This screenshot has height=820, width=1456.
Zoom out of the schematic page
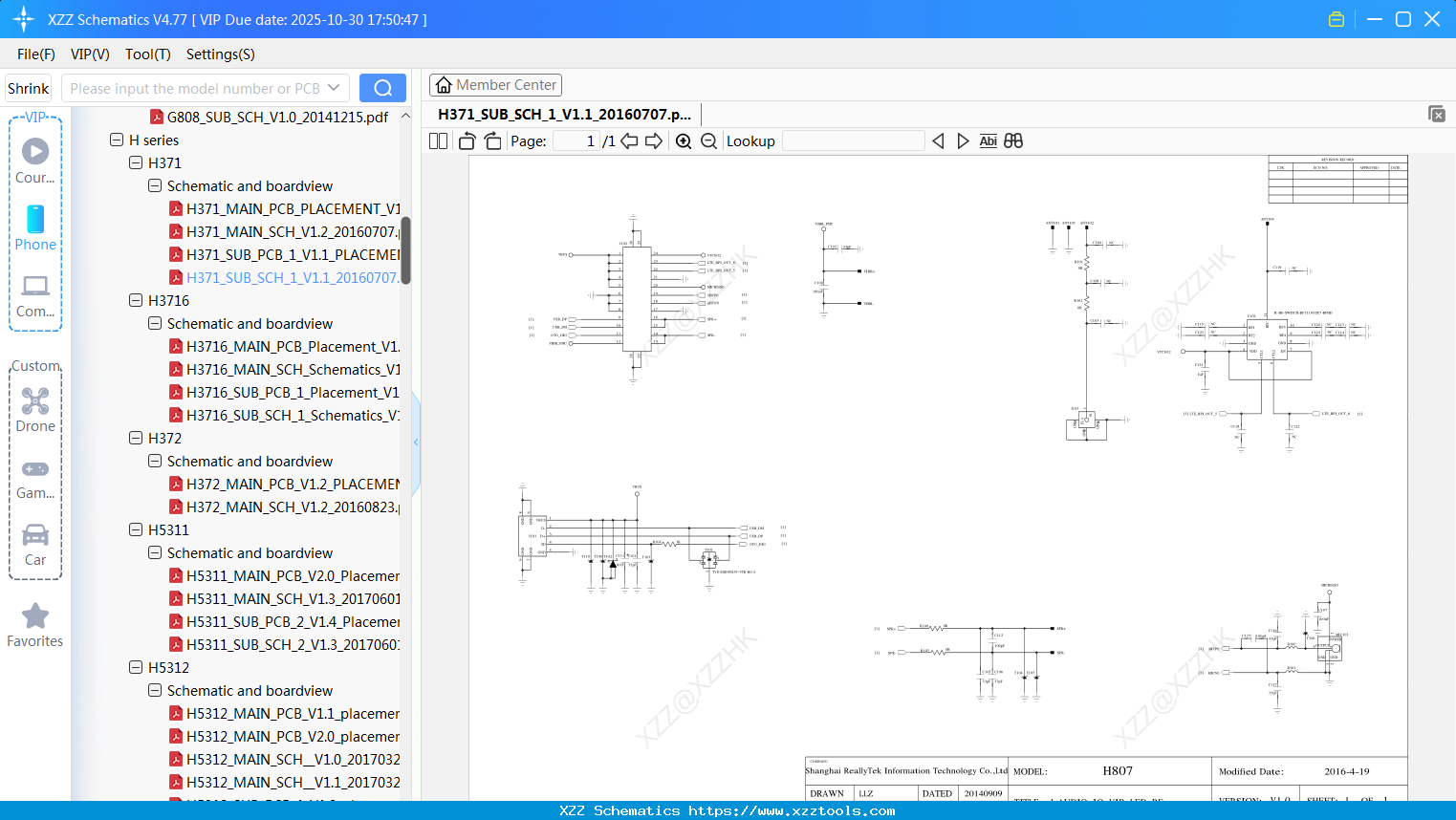tap(708, 140)
